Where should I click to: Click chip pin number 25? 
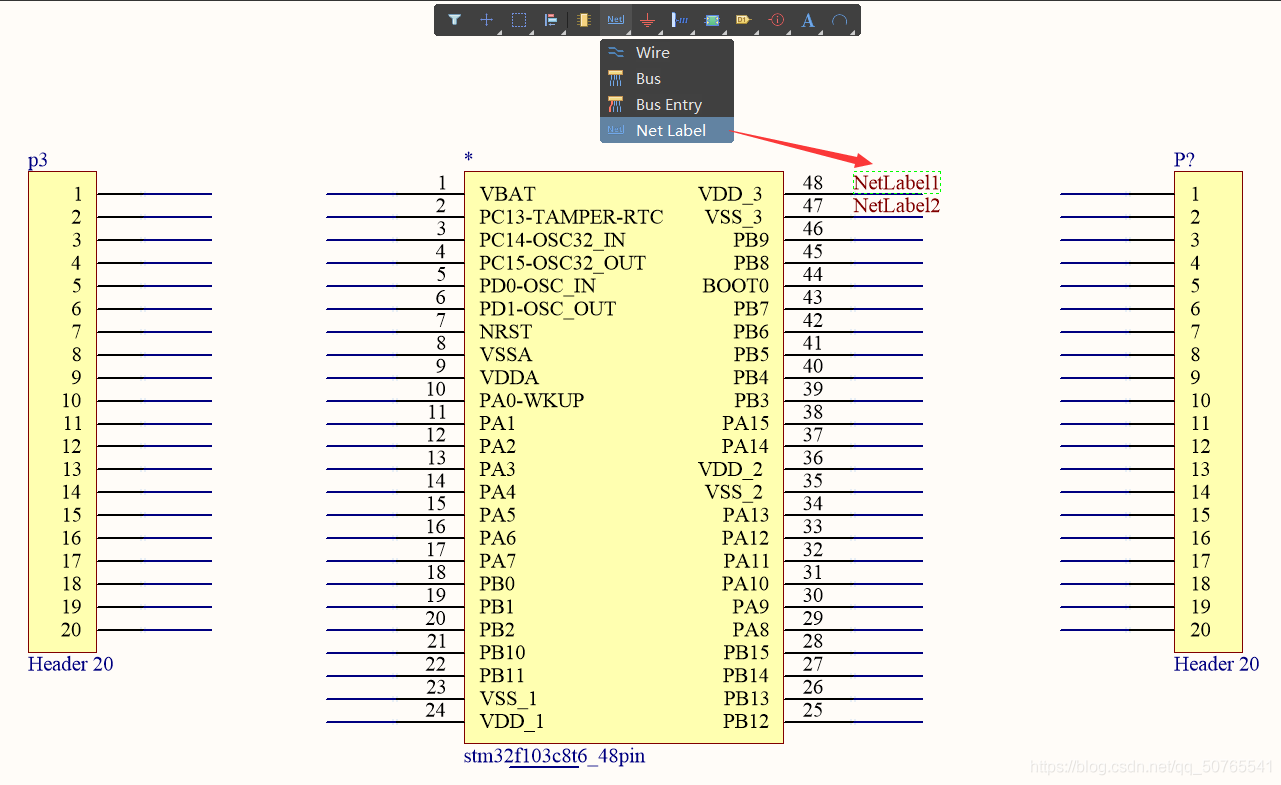pyautogui.click(x=813, y=711)
